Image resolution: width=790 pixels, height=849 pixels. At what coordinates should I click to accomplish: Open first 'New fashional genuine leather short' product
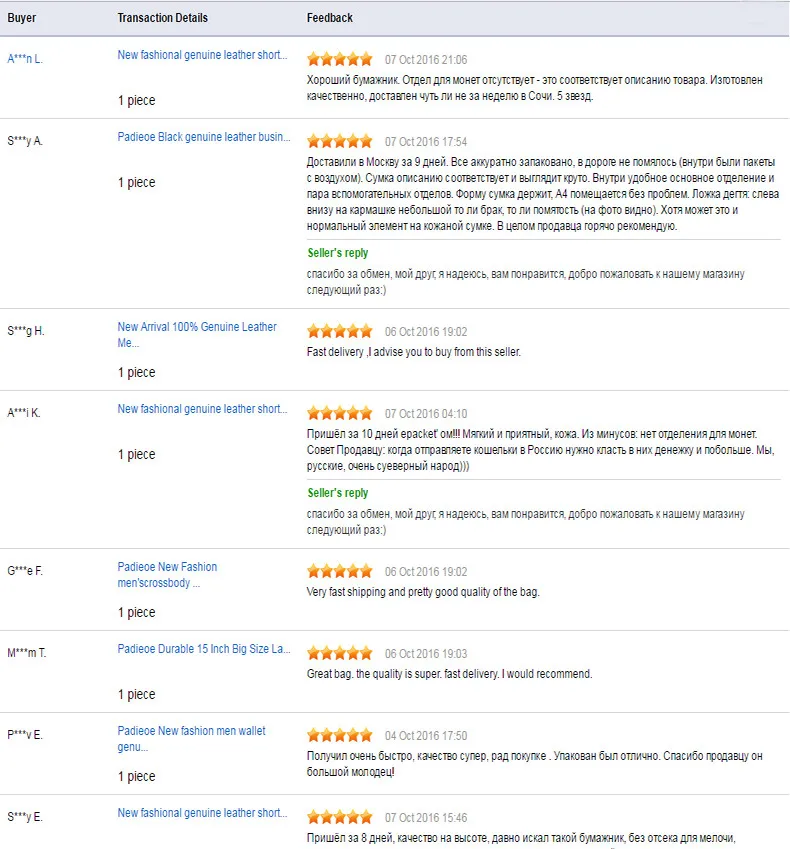click(203, 55)
